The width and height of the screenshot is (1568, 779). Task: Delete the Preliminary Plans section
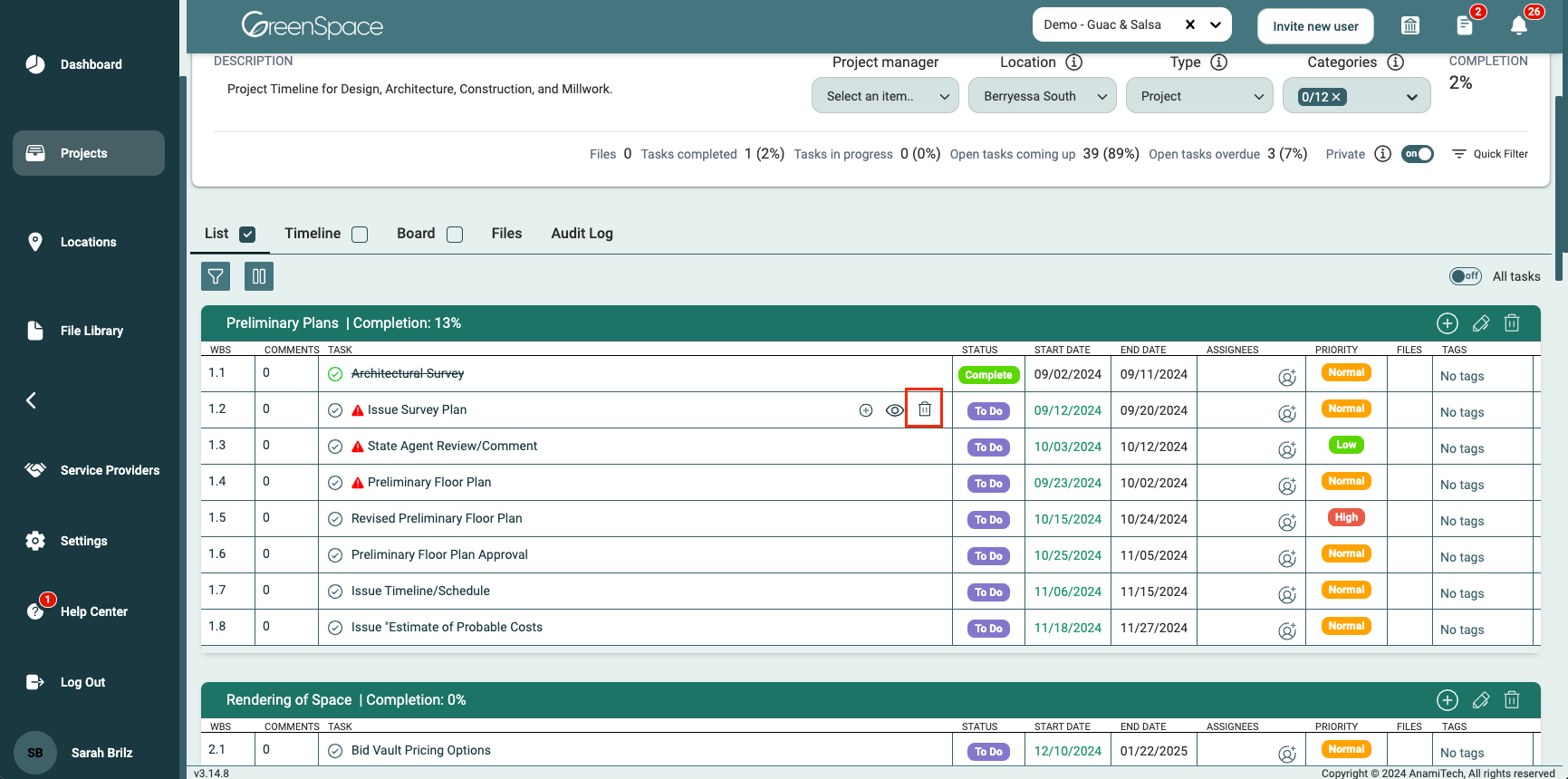click(x=1512, y=323)
